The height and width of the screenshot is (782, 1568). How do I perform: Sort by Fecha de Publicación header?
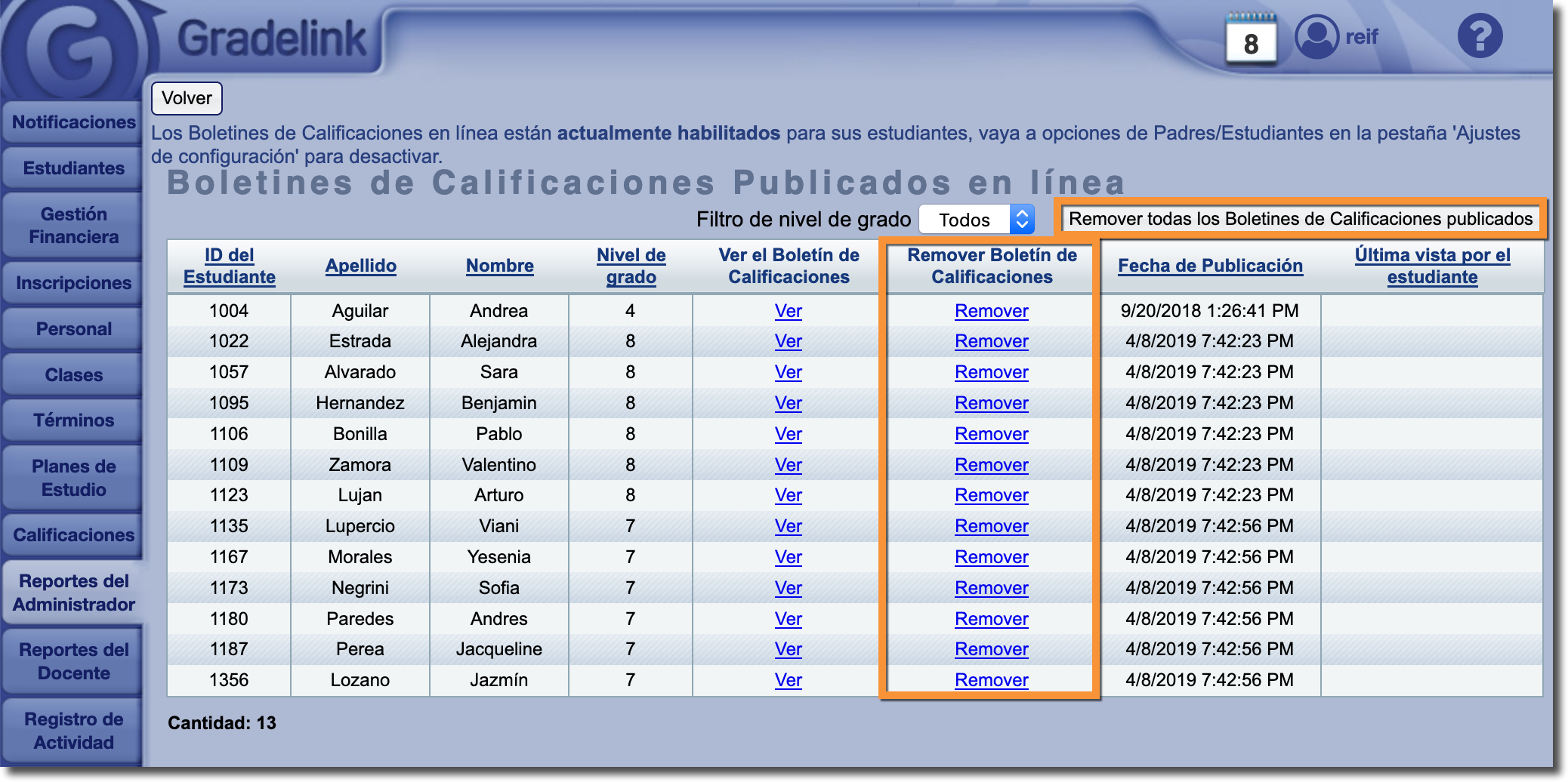[1210, 266]
